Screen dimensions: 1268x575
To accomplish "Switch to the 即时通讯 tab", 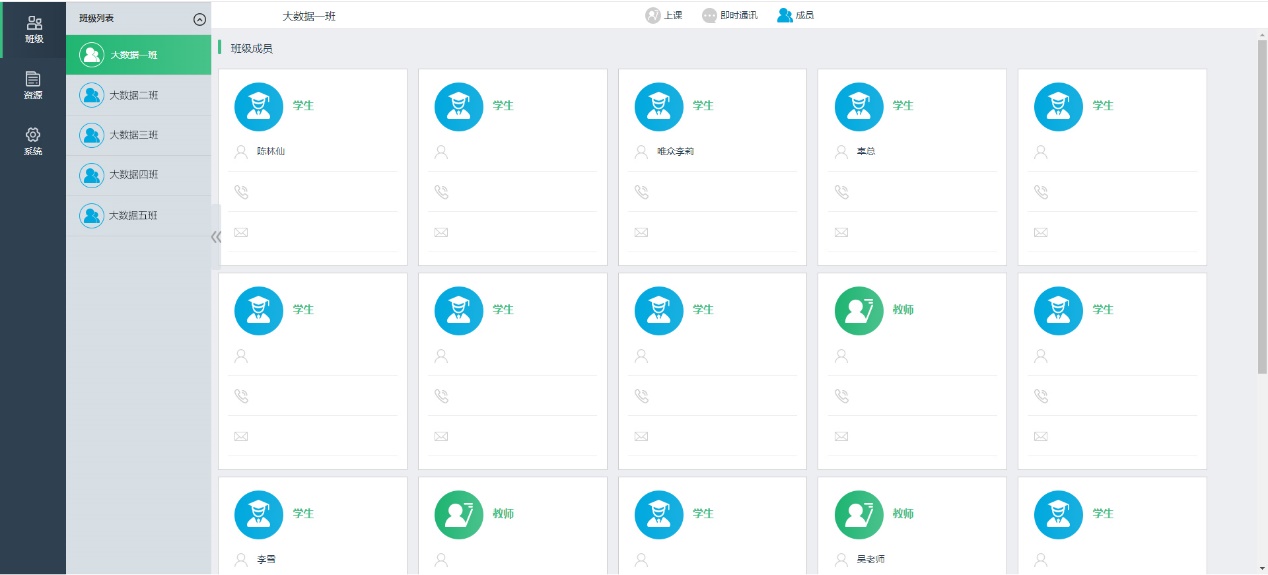I will pos(730,15).
